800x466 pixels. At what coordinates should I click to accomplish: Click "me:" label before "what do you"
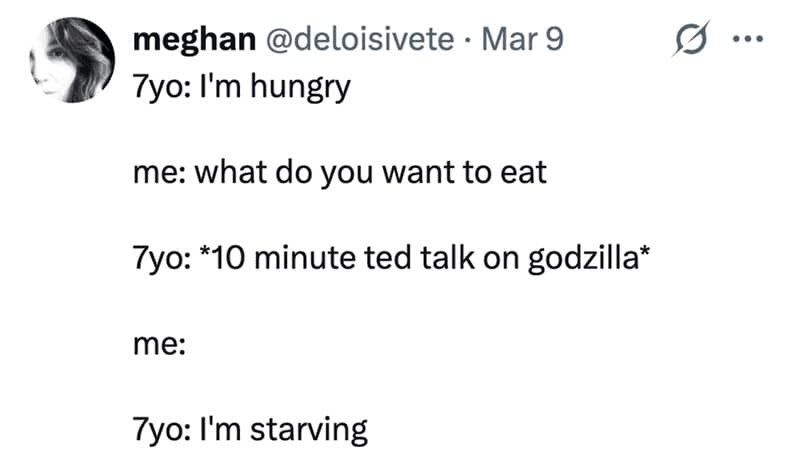click(153, 174)
